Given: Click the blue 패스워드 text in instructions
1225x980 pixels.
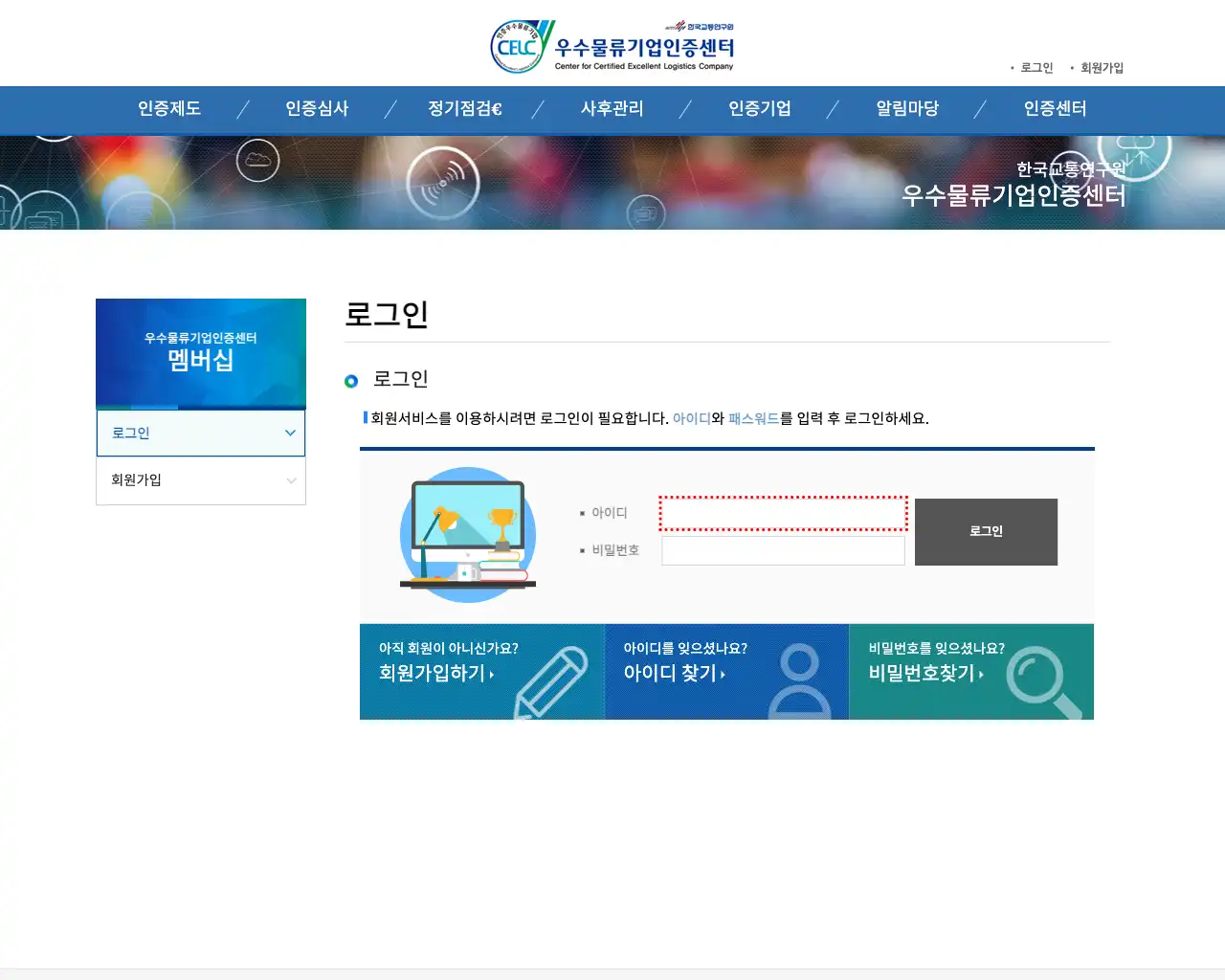Looking at the screenshot, I should (754, 418).
